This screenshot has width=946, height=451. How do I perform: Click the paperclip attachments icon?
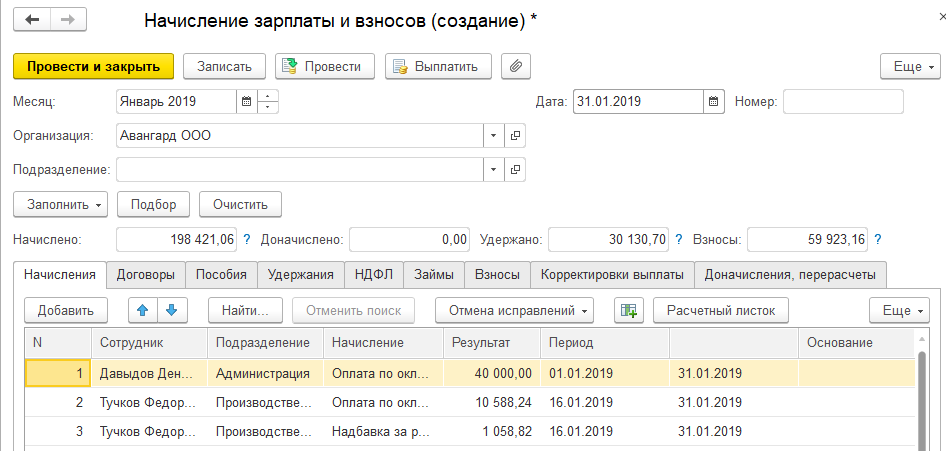point(516,66)
